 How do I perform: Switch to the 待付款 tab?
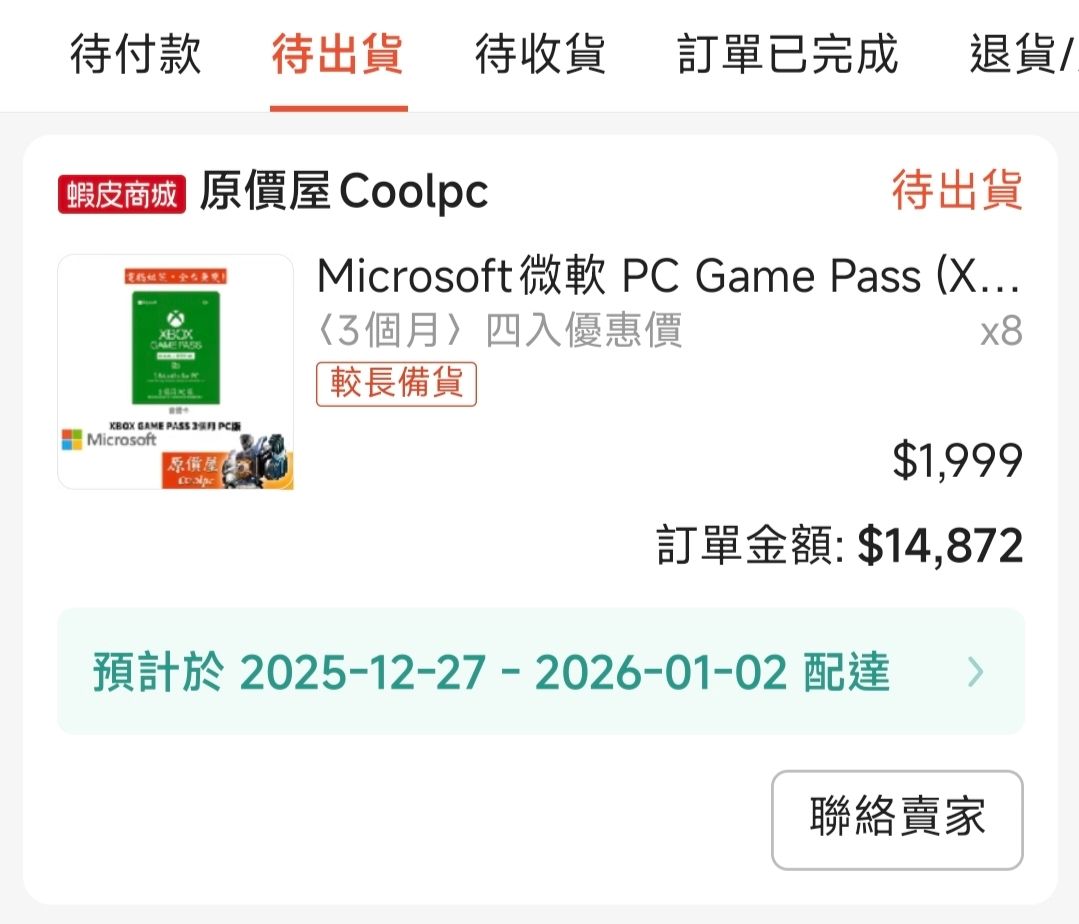[x=136, y=54]
